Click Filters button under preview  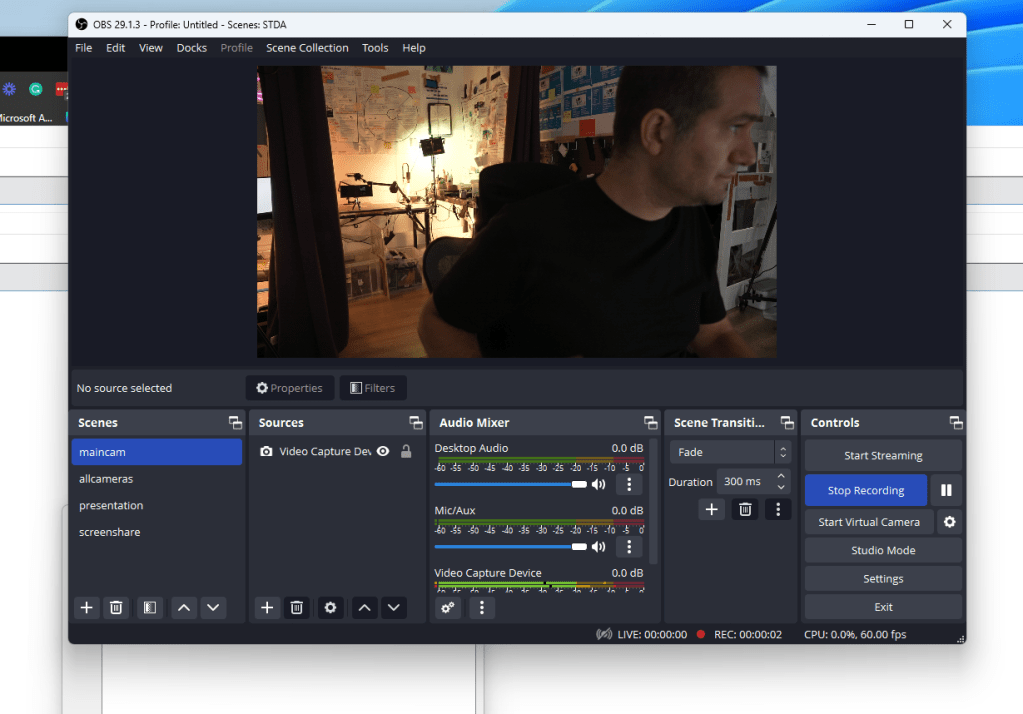373,388
